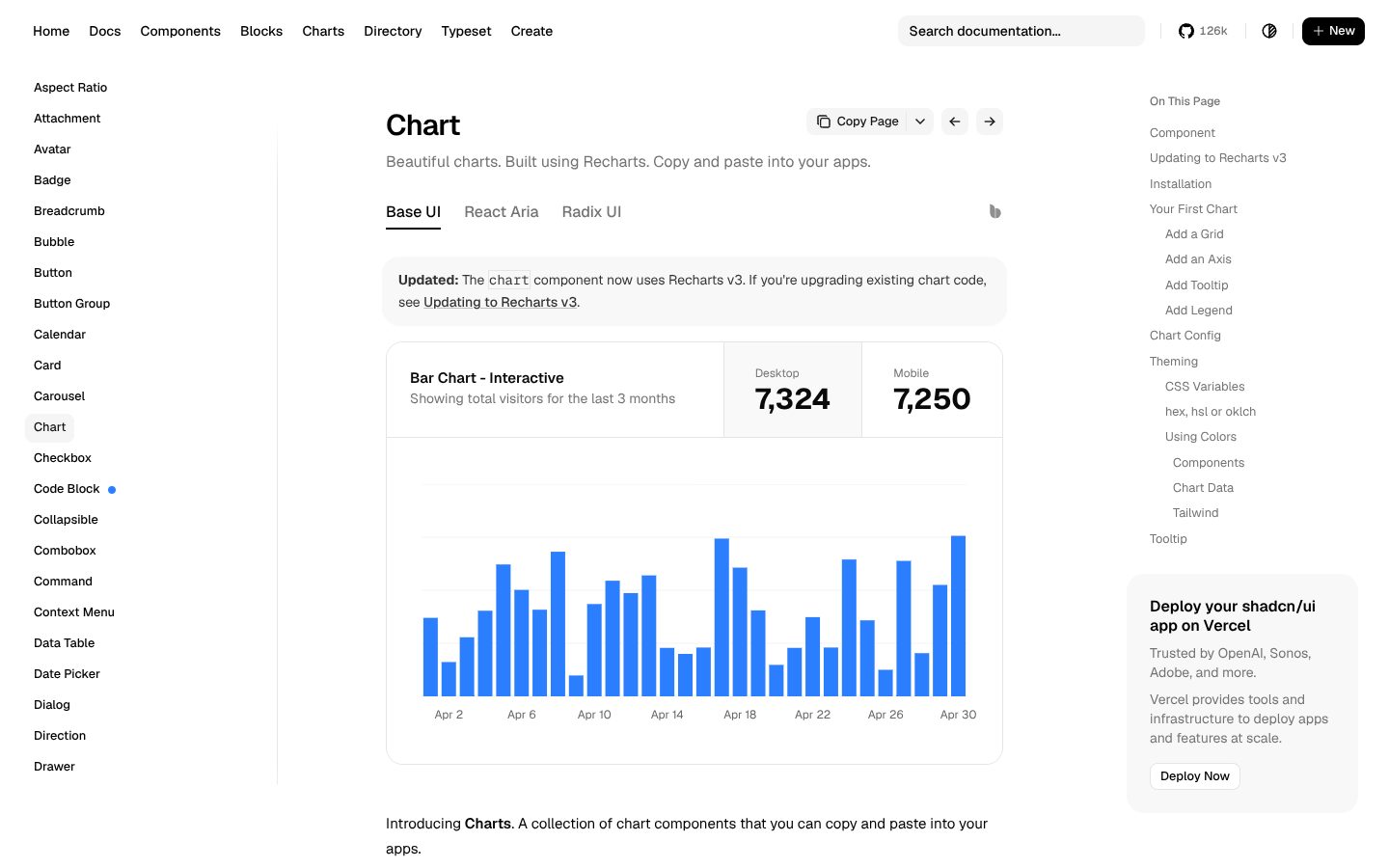The image size is (1389, 868).
Task: Jump to Tailwind section
Action: click(1195, 513)
